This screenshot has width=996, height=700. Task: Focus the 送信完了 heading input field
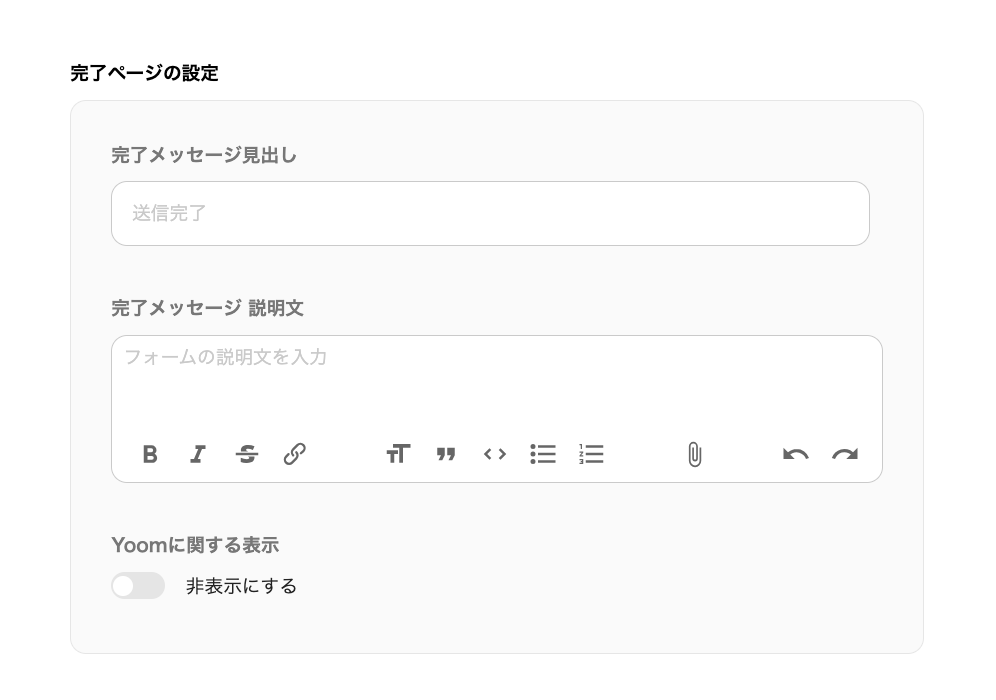pos(490,213)
